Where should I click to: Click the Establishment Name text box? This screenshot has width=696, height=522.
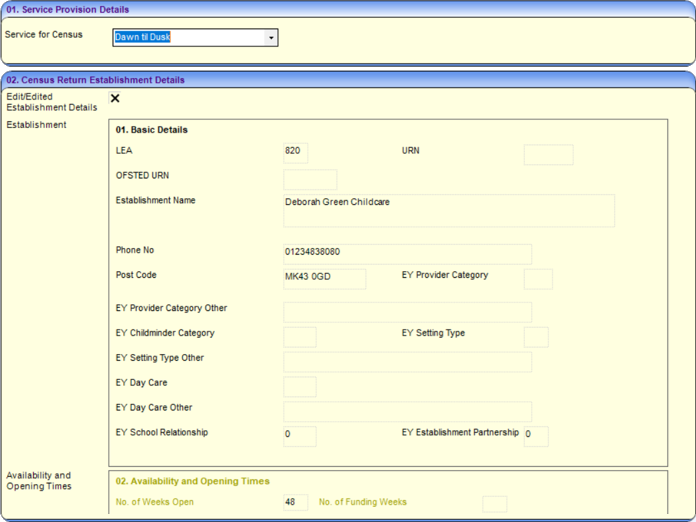click(x=449, y=210)
